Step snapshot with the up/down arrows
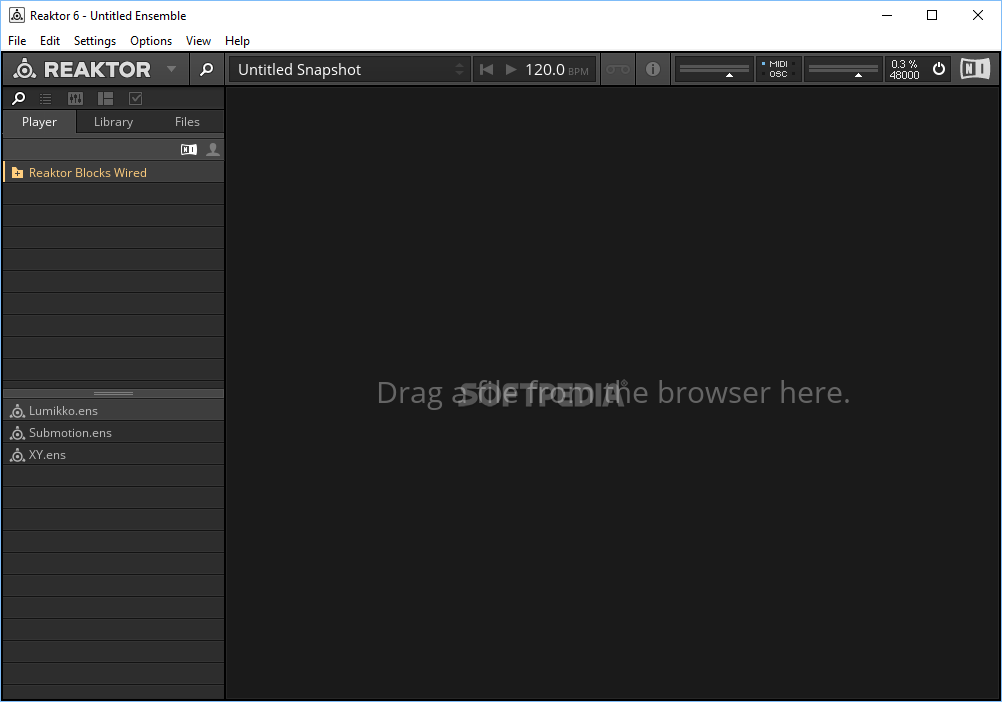The width and height of the screenshot is (1002, 702). pos(459,70)
